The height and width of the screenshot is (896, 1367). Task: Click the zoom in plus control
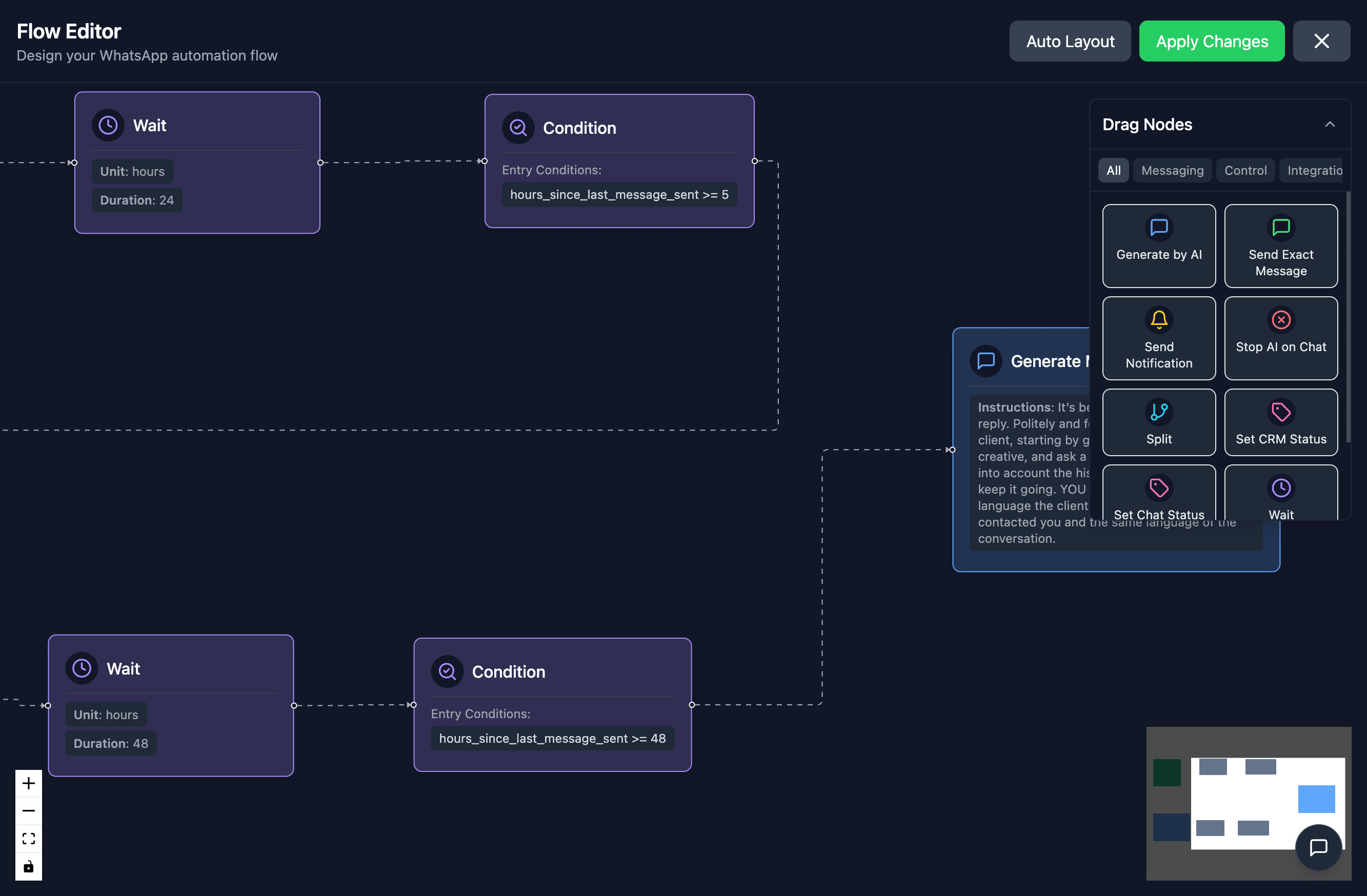click(x=29, y=783)
